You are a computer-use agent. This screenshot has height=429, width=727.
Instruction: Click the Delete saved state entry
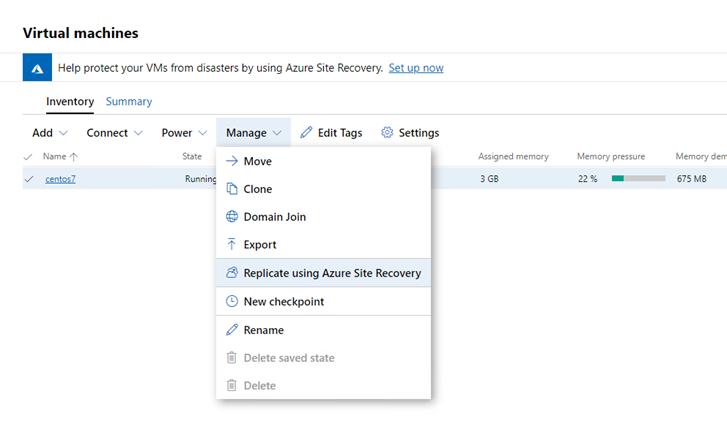pyautogui.click(x=323, y=358)
